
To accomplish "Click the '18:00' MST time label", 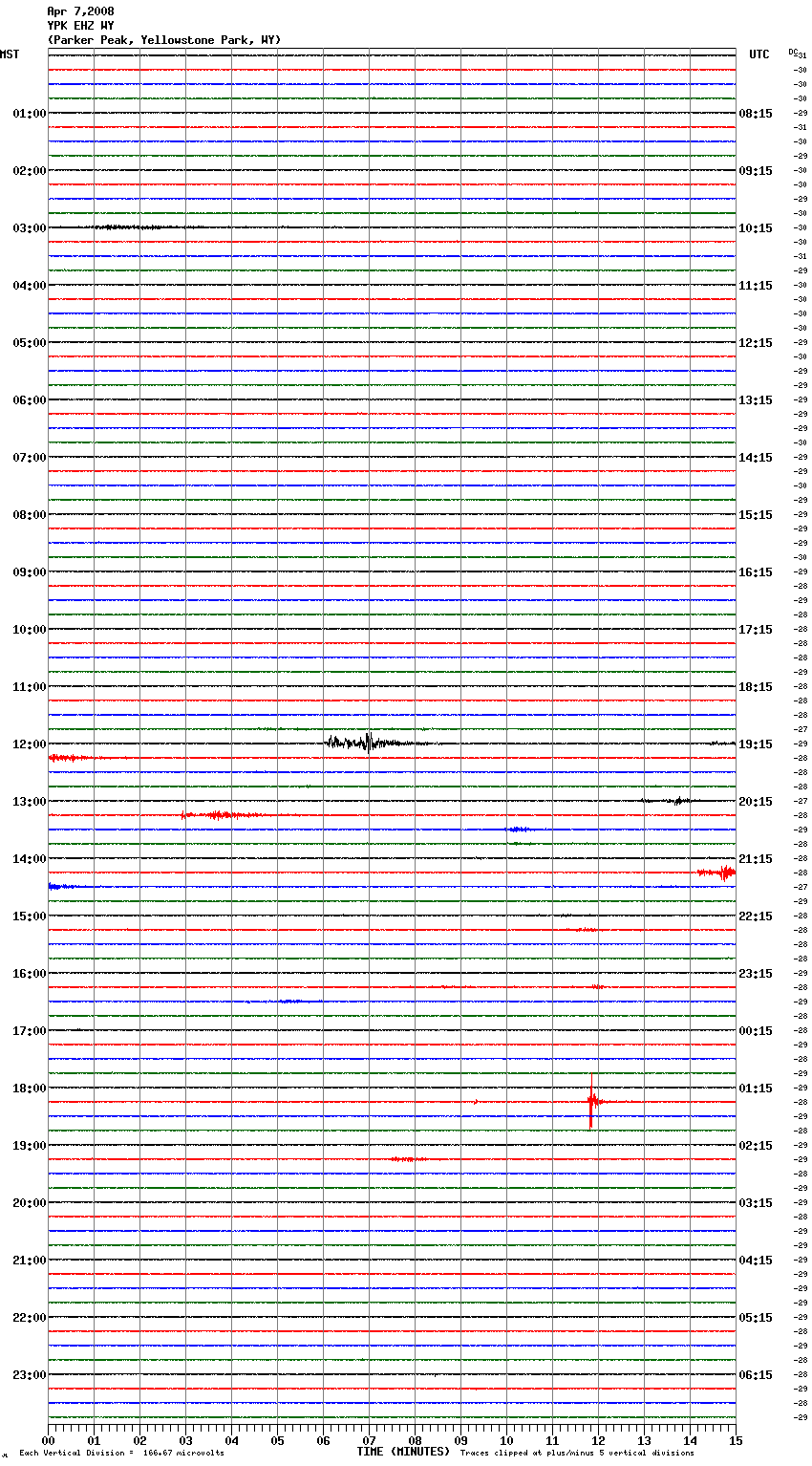I will 30,1089.
